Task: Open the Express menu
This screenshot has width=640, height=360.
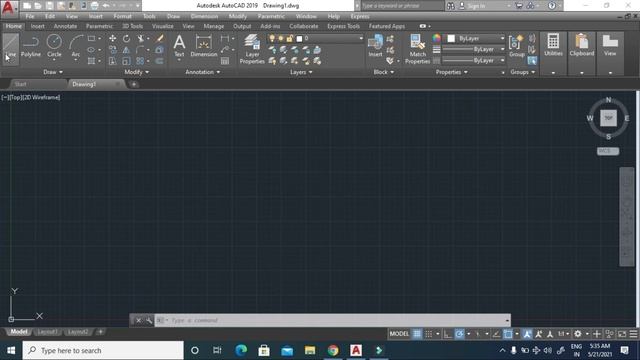Action: (x=360, y=16)
